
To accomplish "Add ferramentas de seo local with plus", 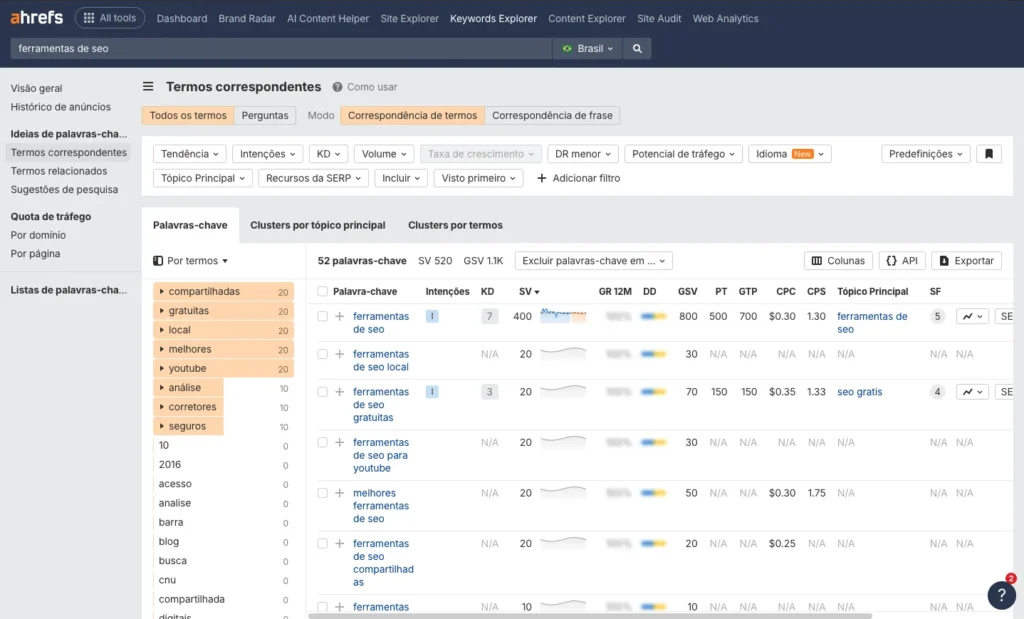I will tap(340, 354).
